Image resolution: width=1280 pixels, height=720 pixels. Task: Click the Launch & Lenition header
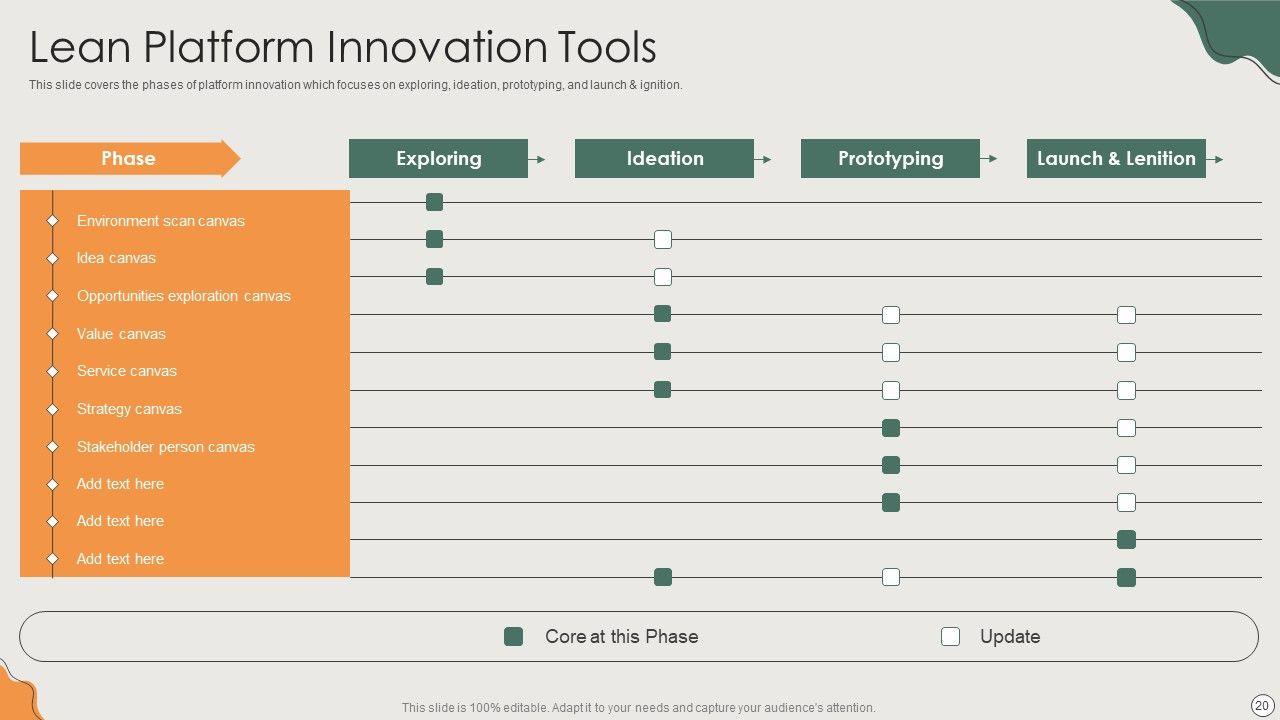pyautogui.click(x=1116, y=159)
